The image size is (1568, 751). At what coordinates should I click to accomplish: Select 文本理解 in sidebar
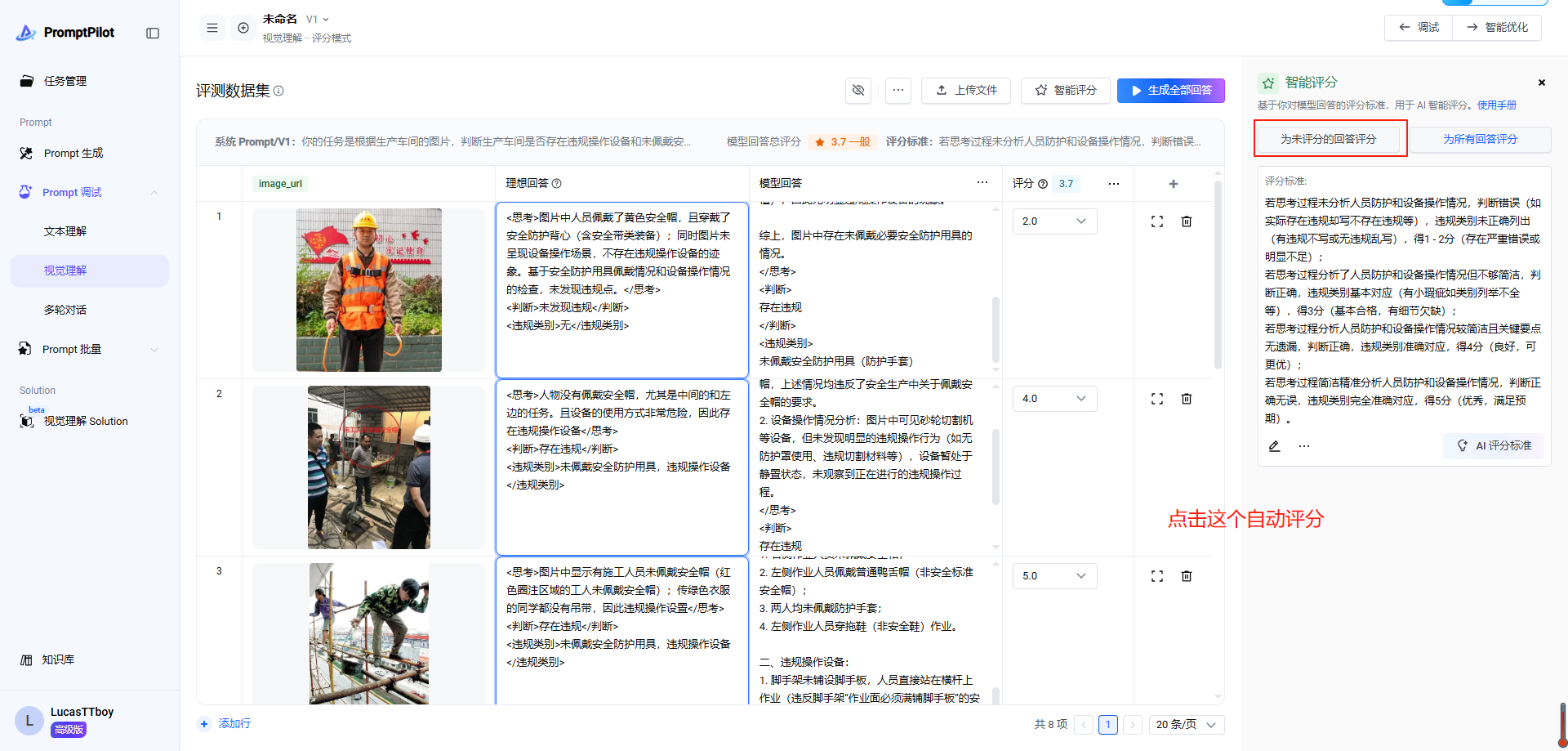[x=65, y=232]
